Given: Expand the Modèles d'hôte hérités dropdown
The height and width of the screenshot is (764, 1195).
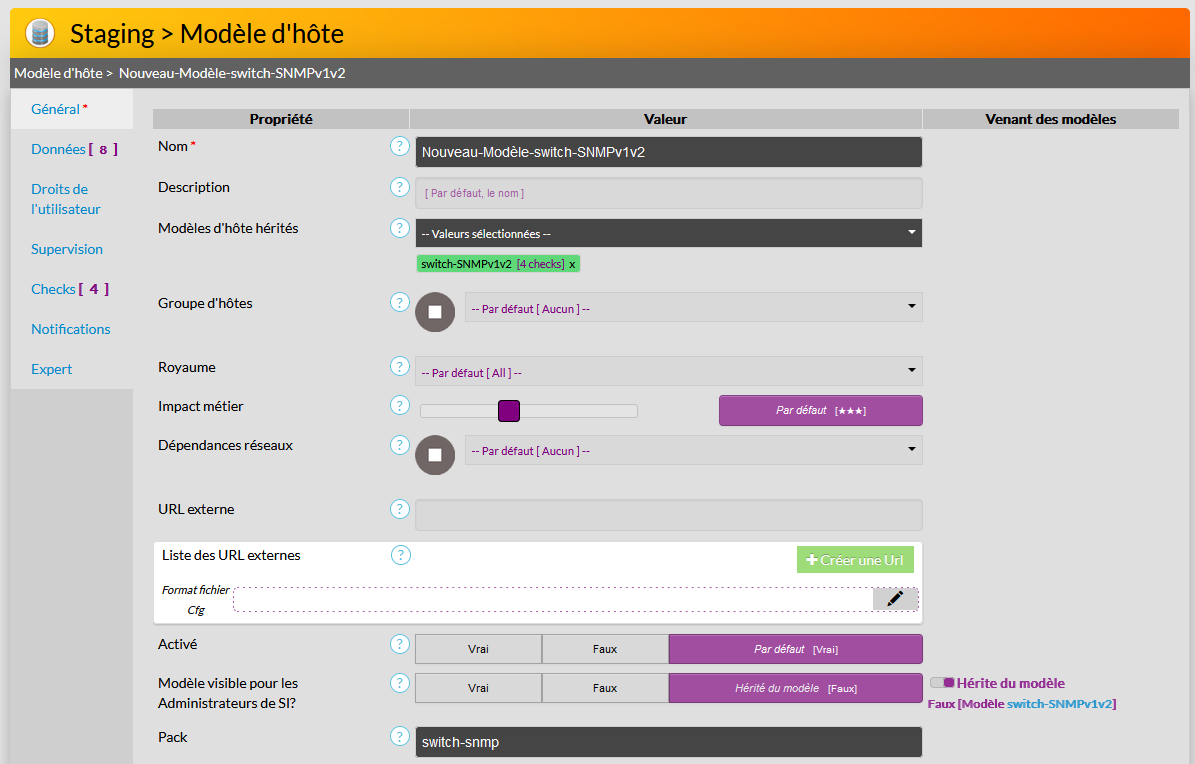Looking at the screenshot, I should pos(668,233).
